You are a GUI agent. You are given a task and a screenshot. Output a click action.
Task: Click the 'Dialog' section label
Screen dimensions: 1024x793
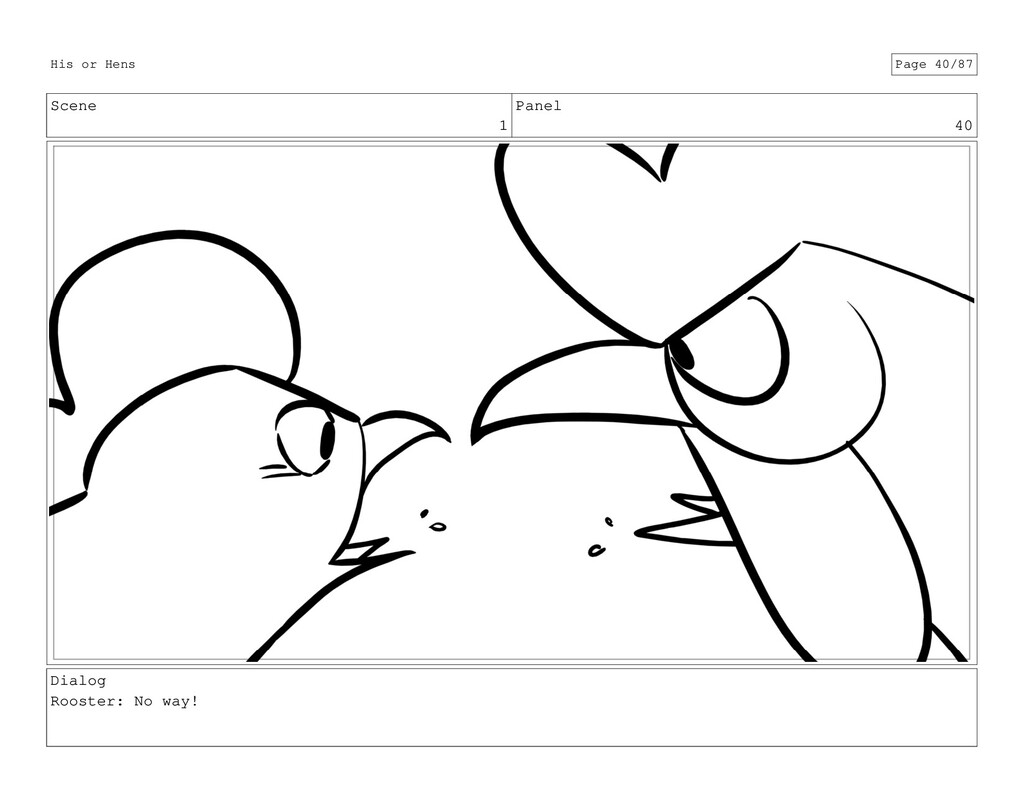coord(78,681)
